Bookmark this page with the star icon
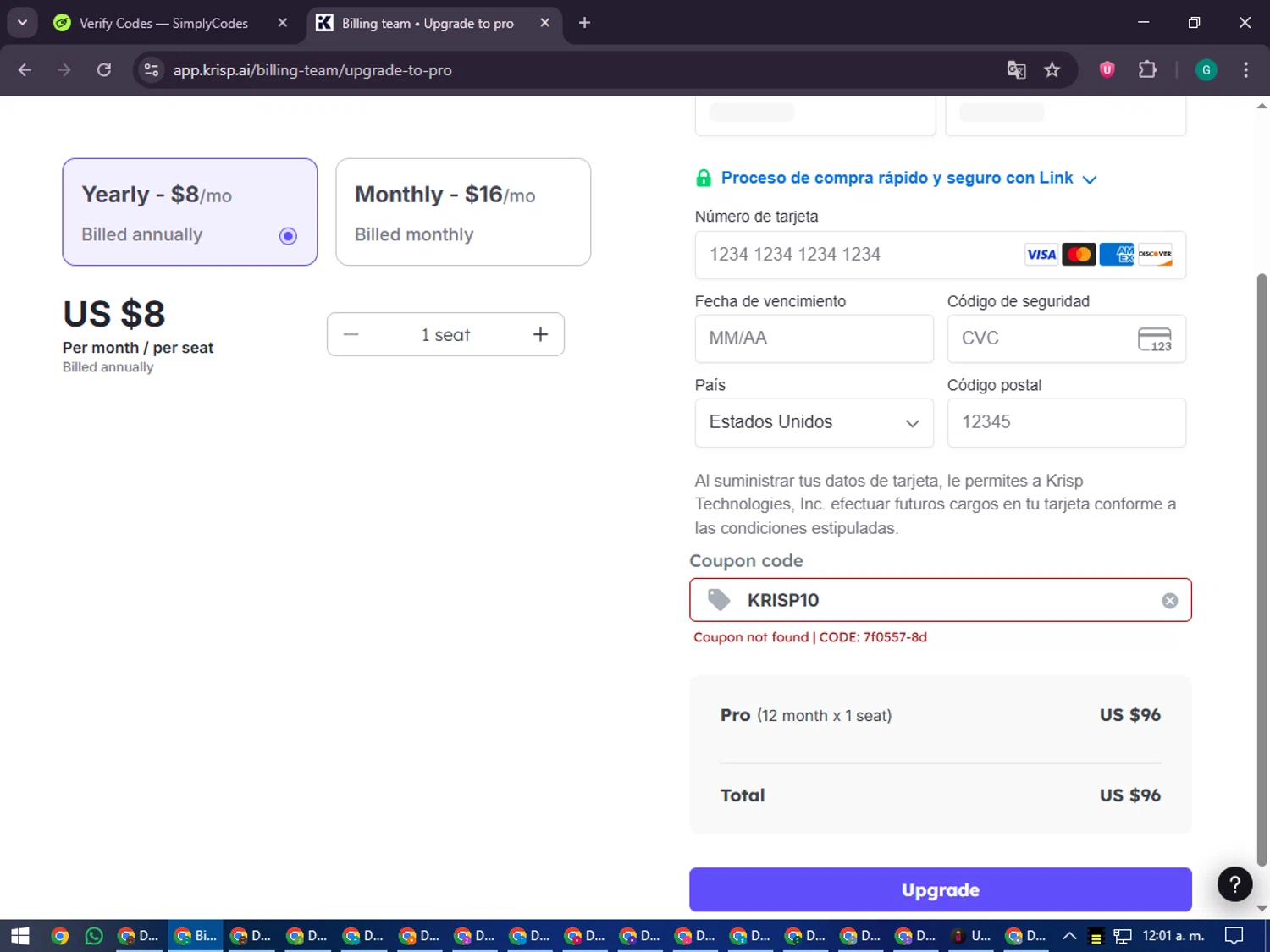The width and height of the screenshot is (1270, 952). (1052, 70)
